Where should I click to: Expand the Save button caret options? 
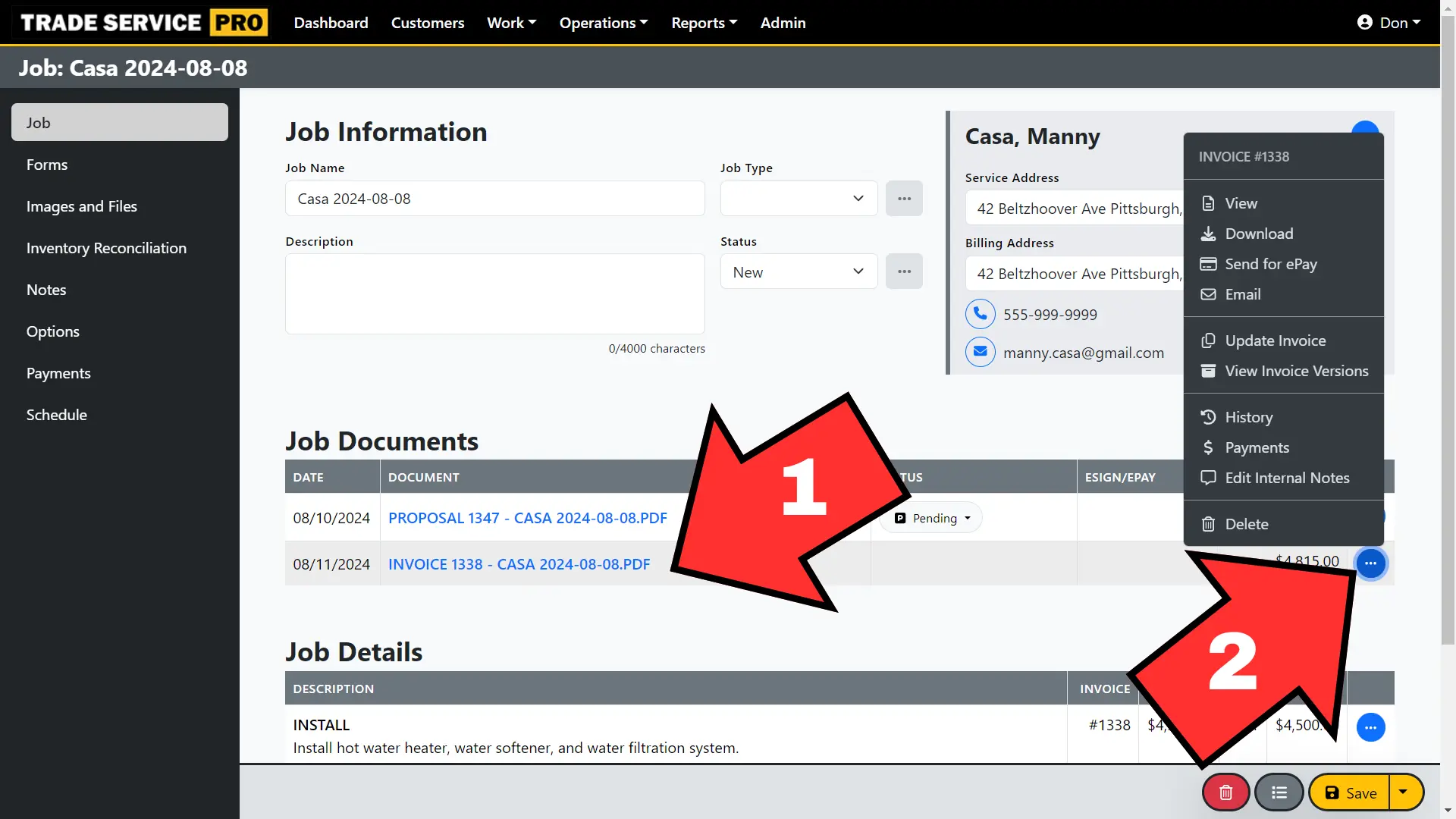pos(1404,792)
